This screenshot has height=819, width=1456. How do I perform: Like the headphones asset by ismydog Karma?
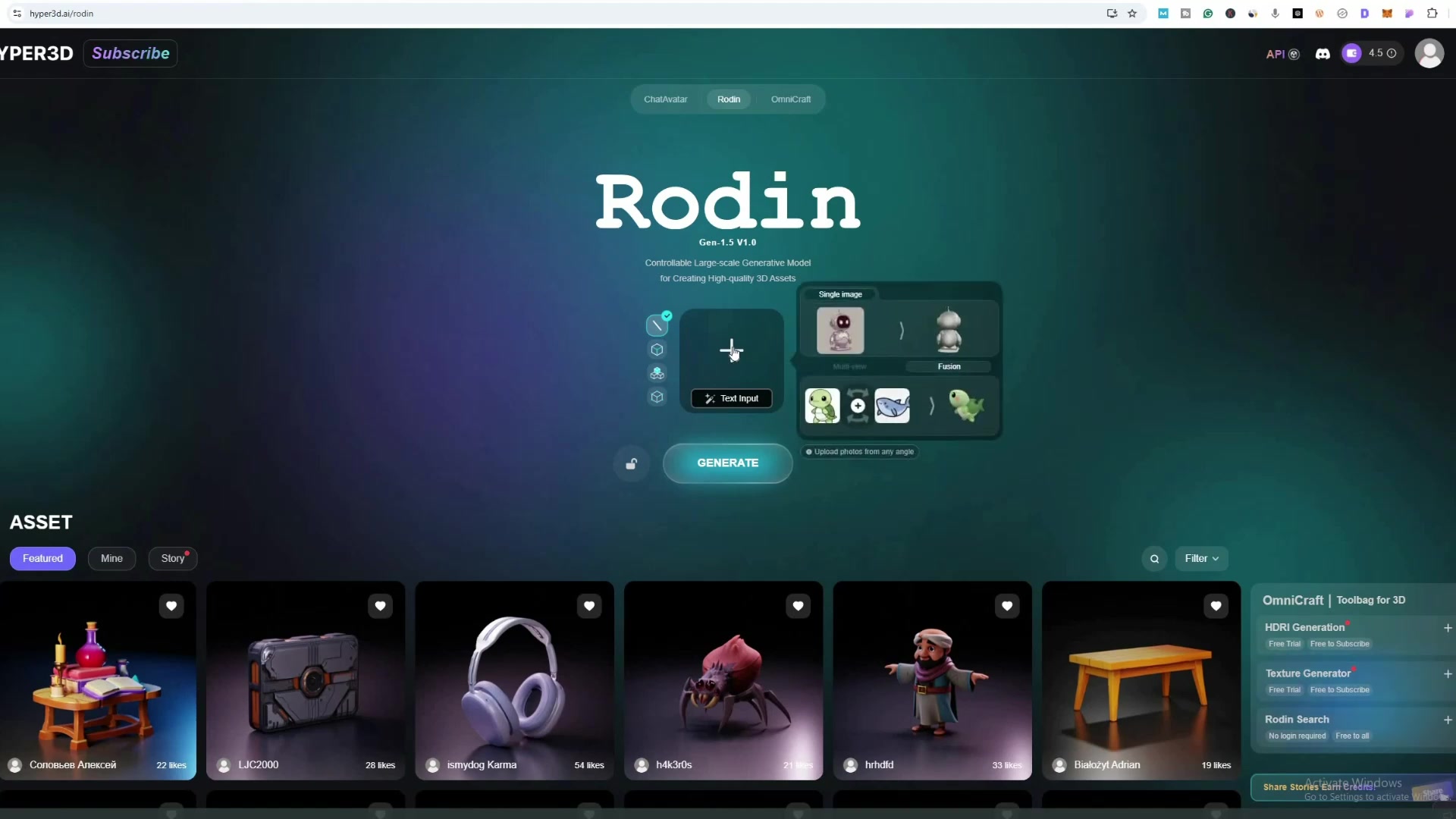[x=589, y=606]
